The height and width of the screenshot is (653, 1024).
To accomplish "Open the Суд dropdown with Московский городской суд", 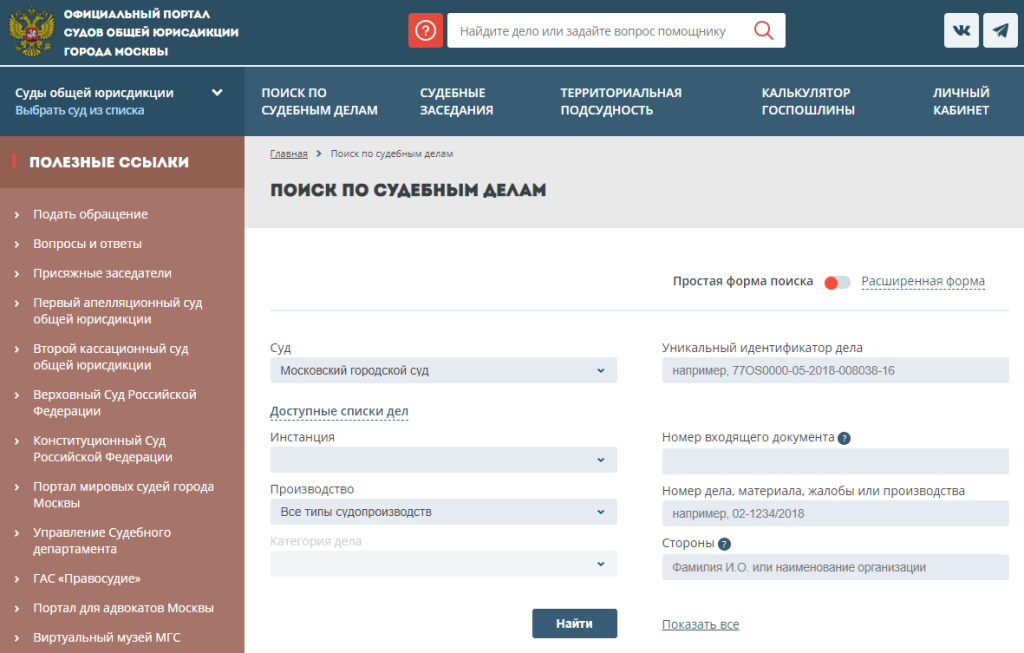I will pyautogui.click(x=443, y=371).
